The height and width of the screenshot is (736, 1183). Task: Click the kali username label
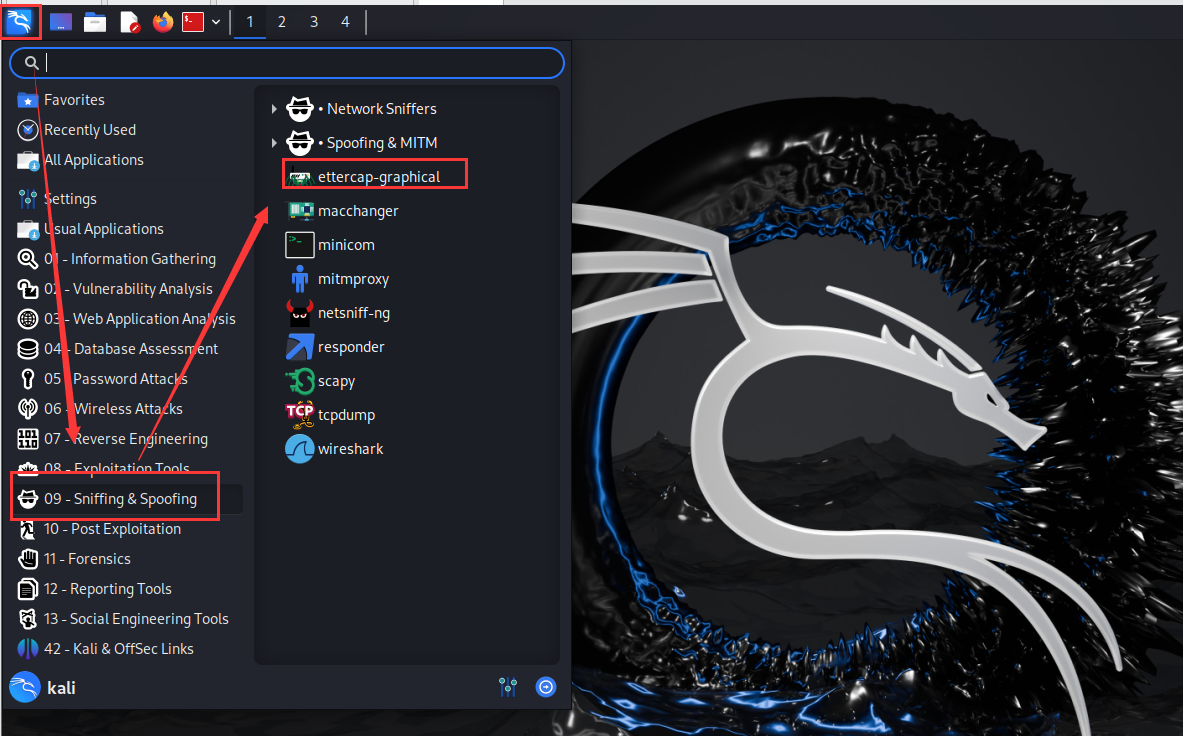pos(61,688)
